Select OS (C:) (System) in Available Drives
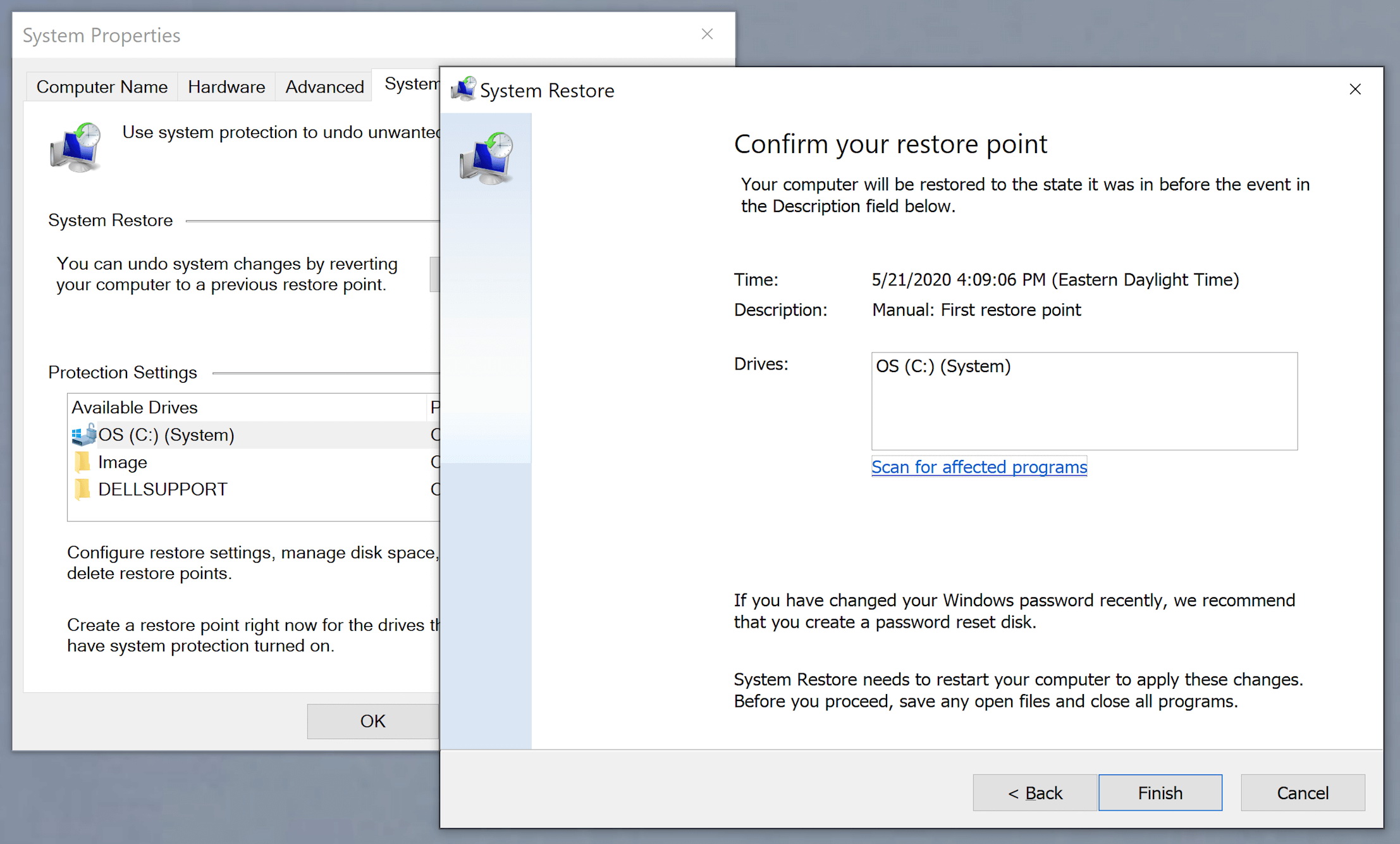 tap(166, 435)
